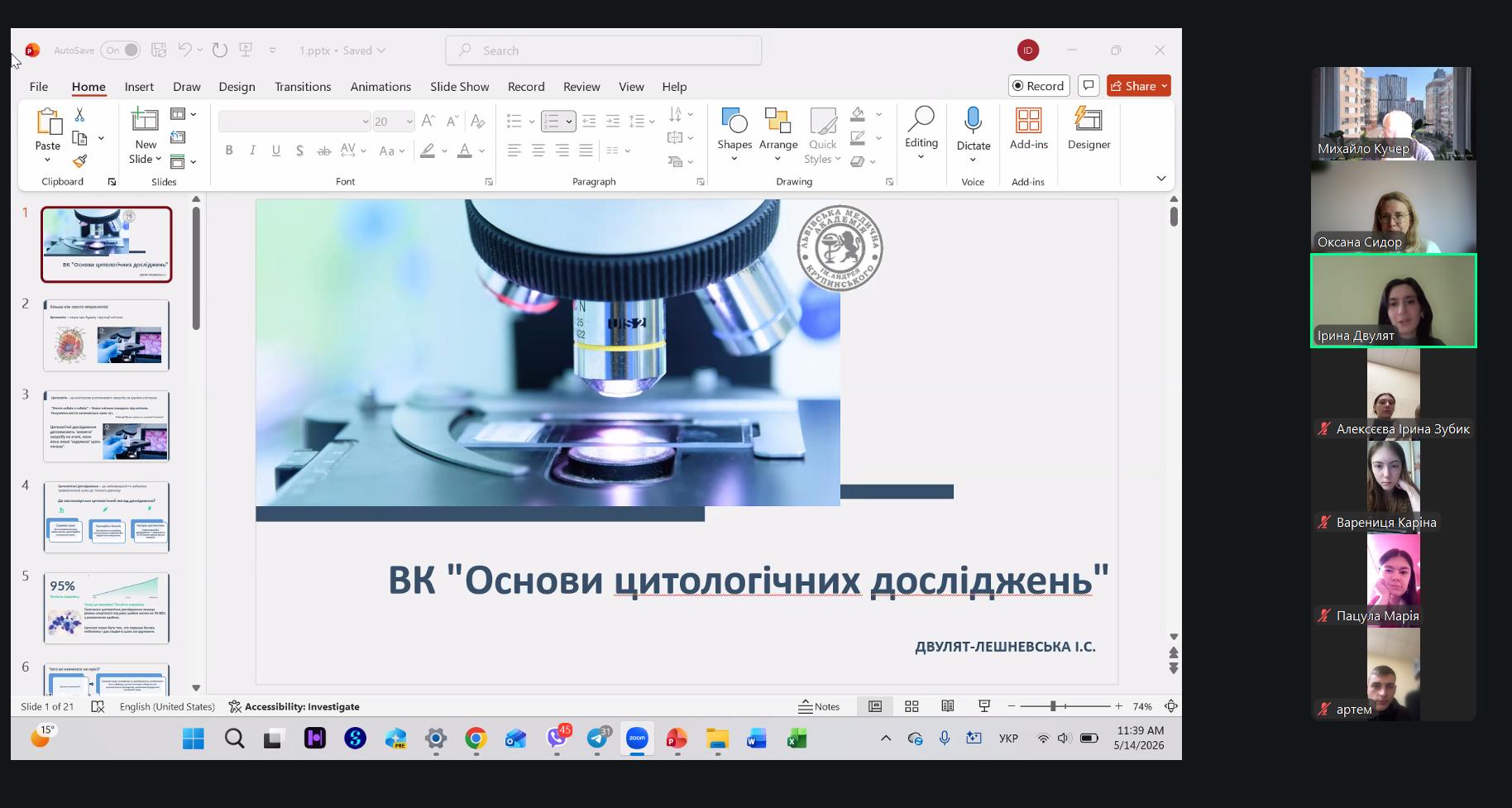Screen dimensions: 1512x808
Task: Insert a New Slide
Action: tap(146, 137)
